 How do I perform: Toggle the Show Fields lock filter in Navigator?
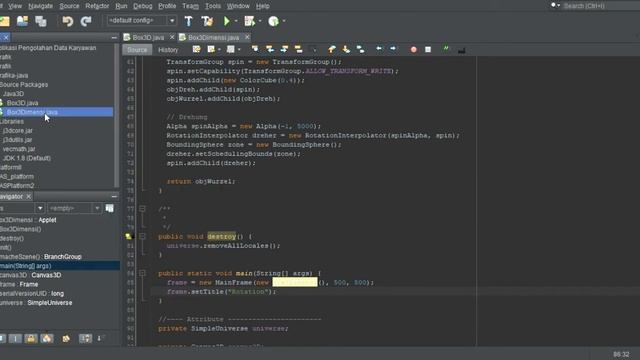[31, 338]
